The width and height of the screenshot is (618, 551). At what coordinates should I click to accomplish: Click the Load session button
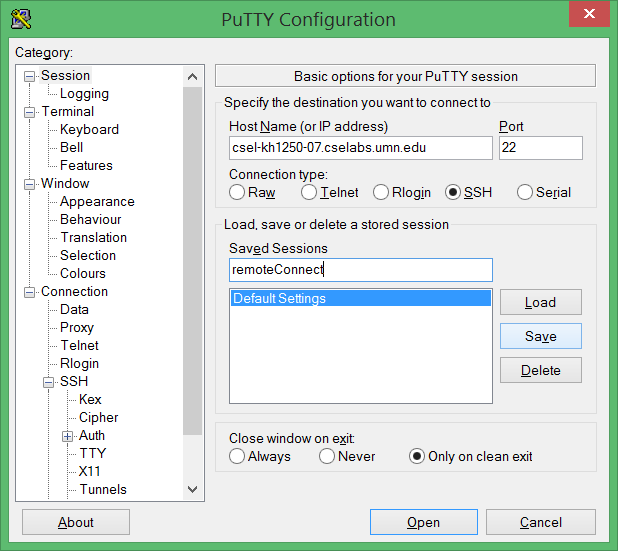point(541,302)
